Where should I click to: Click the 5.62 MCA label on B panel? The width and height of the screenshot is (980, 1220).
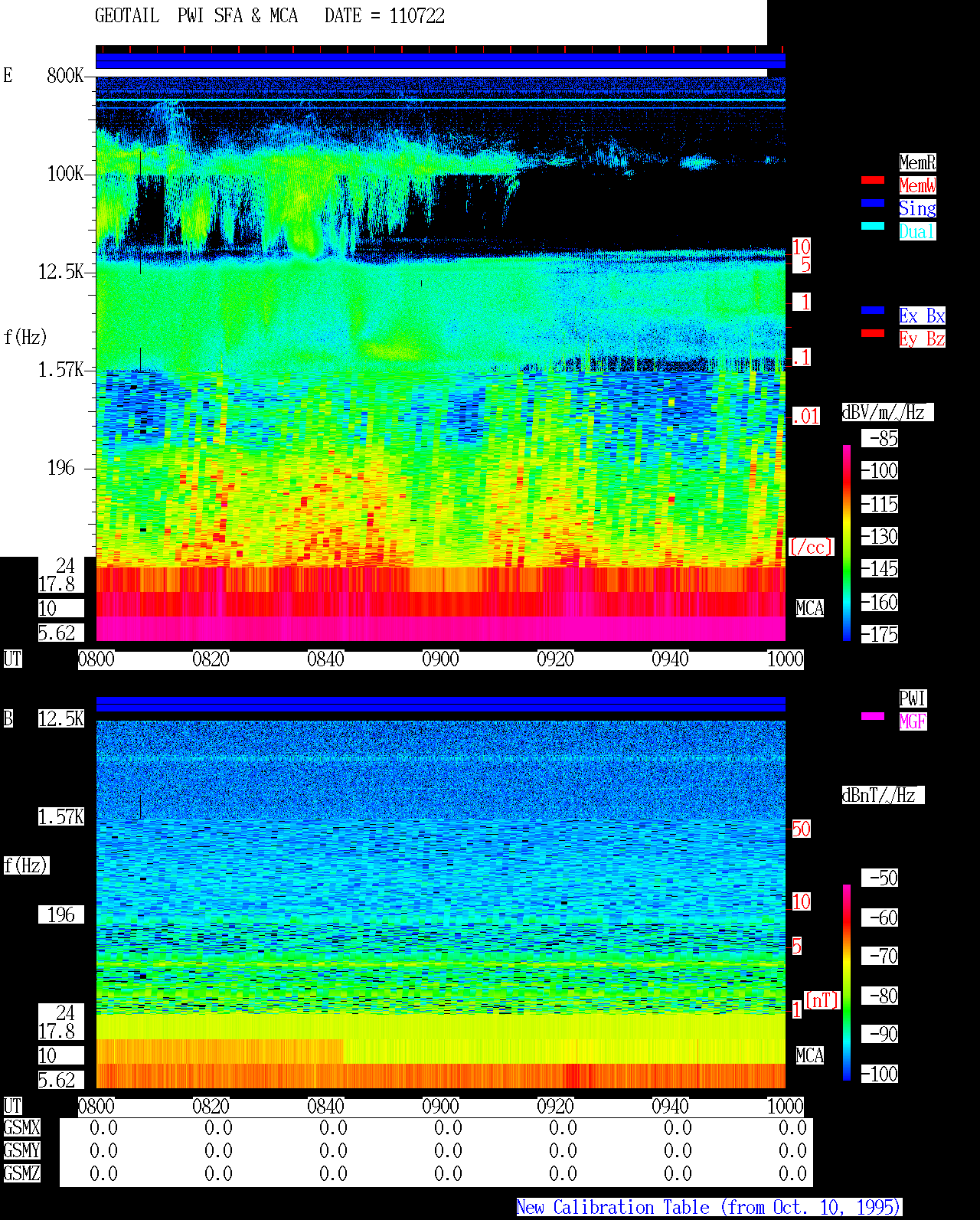point(57,1081)
